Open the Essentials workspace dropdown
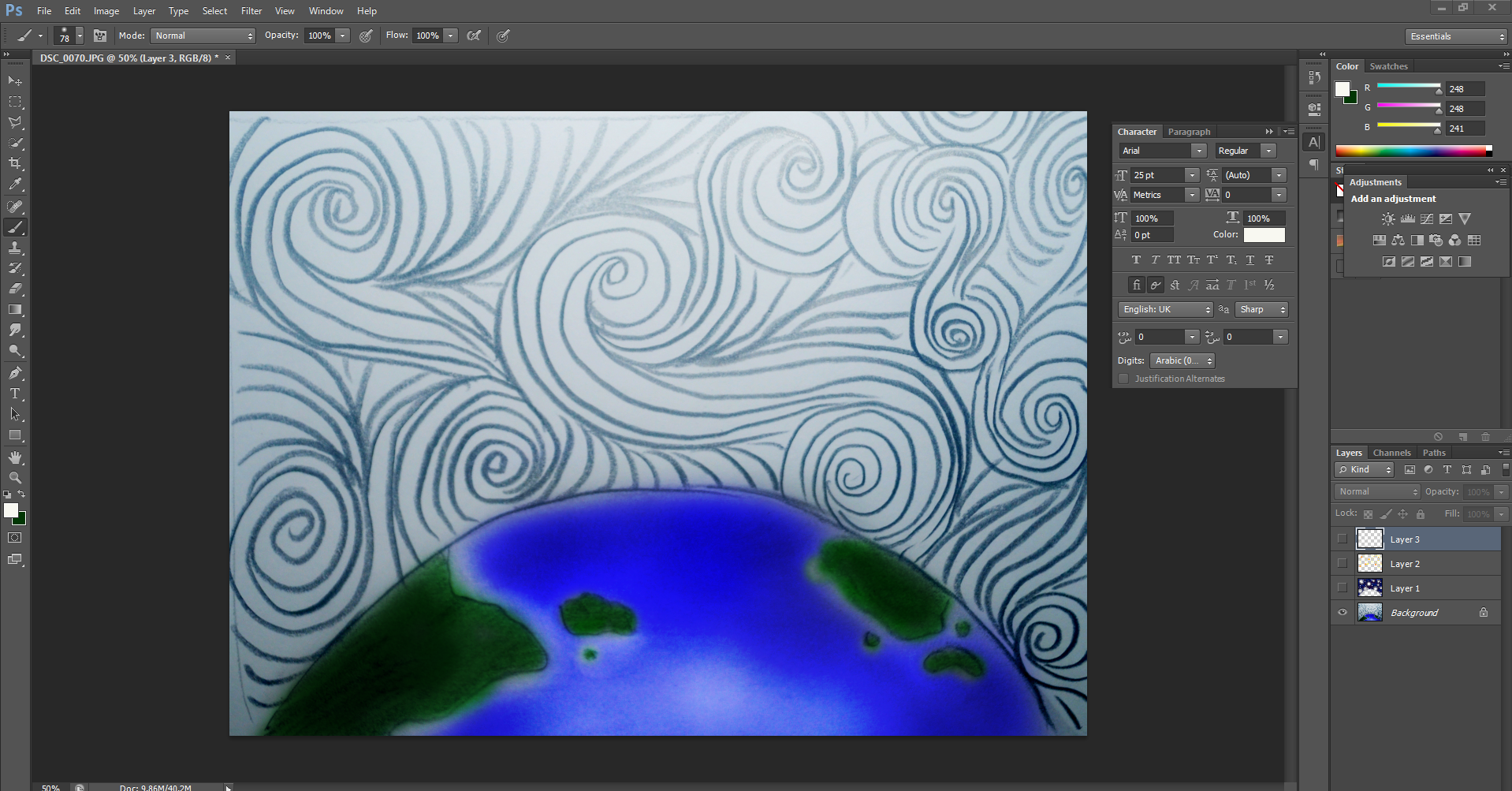The width and height of the screenshot is (1512, 791). [x=1456, y=36]
